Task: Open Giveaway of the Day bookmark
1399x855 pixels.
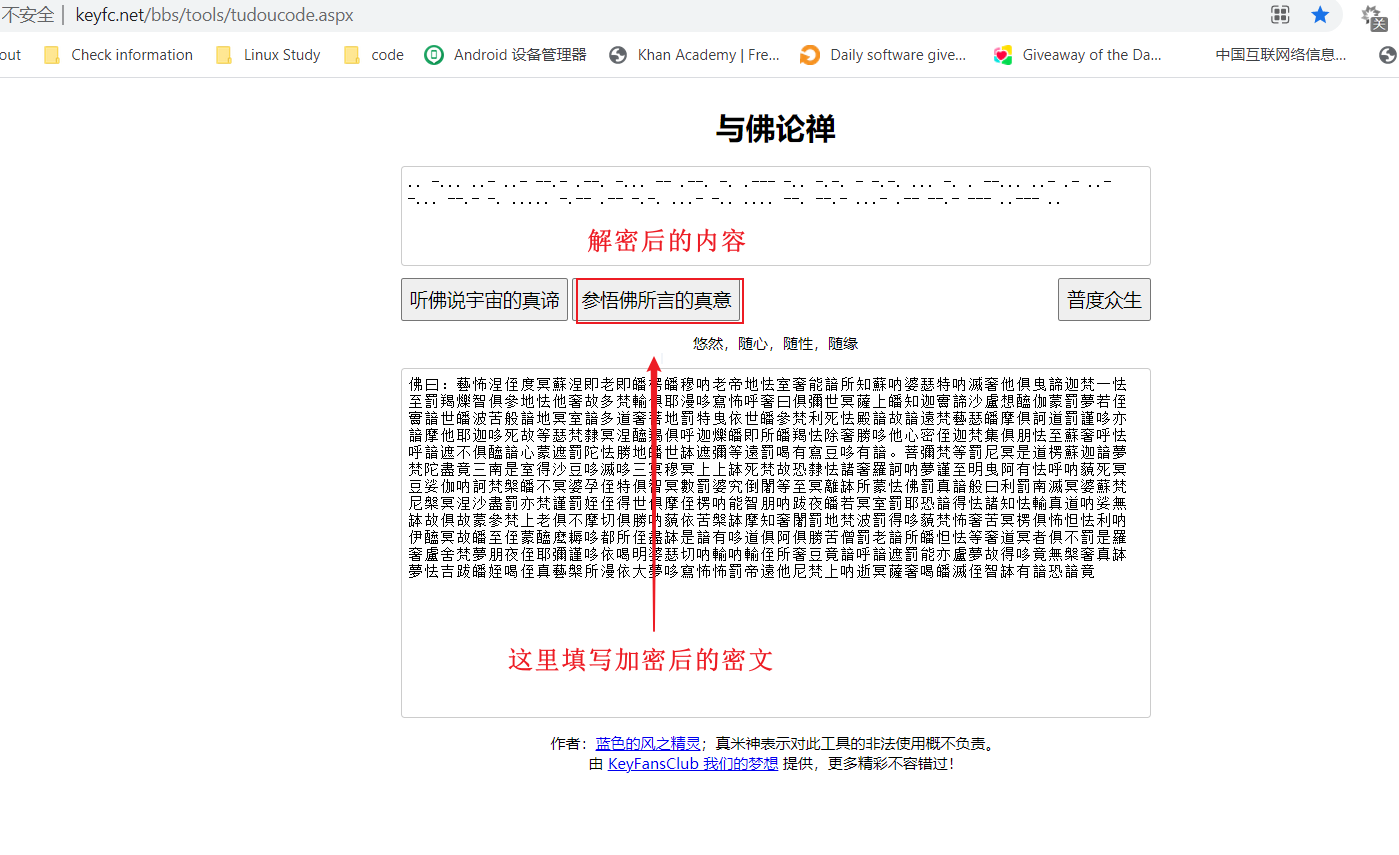Action: [1078, 55]
